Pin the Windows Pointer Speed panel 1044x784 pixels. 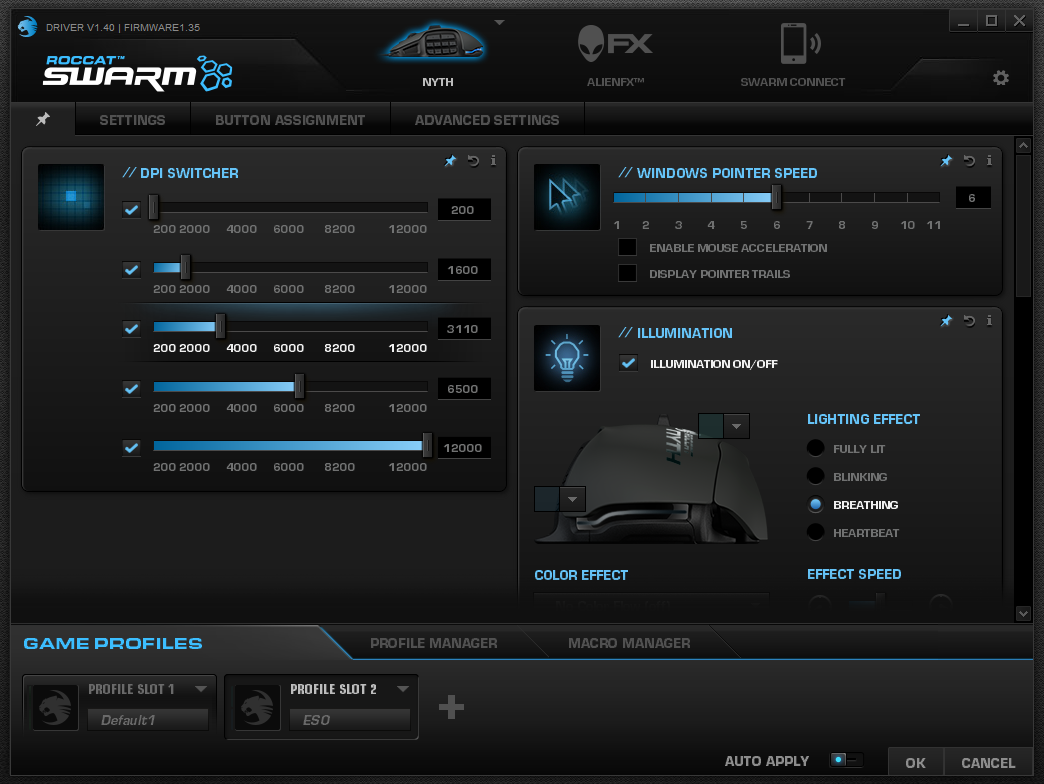pyautogui.click(x=946, y=160)
